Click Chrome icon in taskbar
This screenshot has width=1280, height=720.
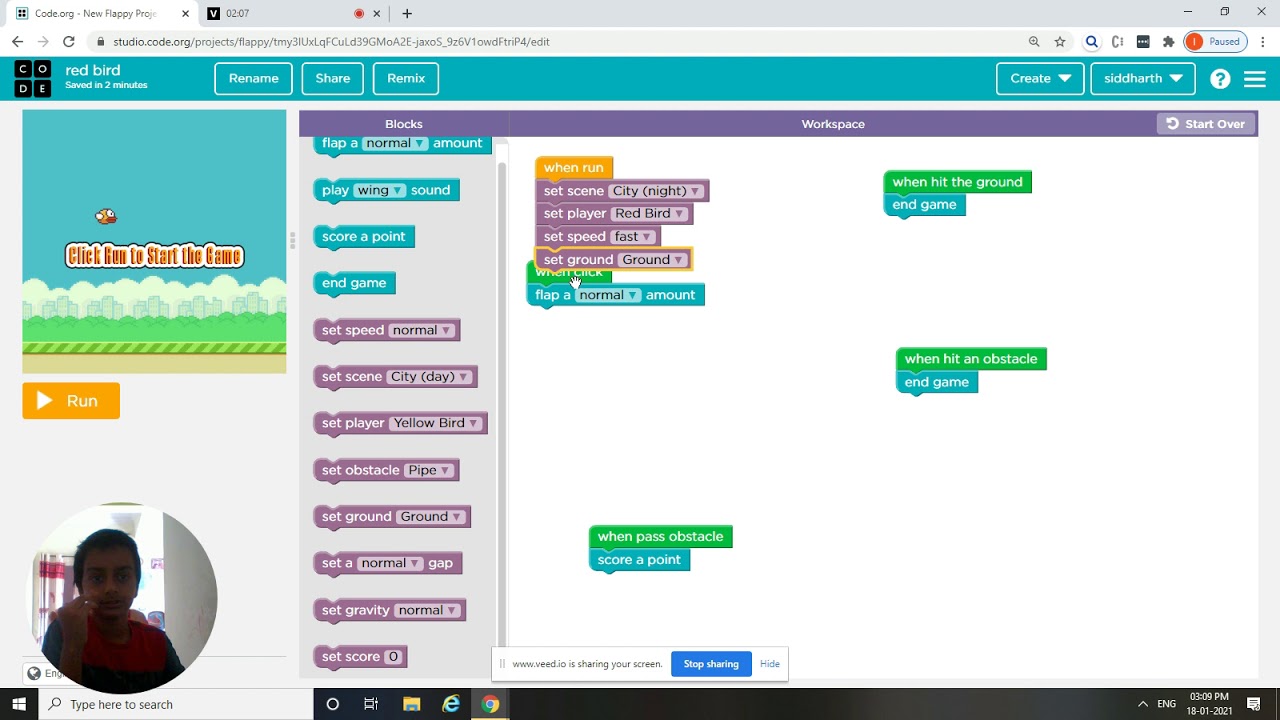(x=490, y=704)
